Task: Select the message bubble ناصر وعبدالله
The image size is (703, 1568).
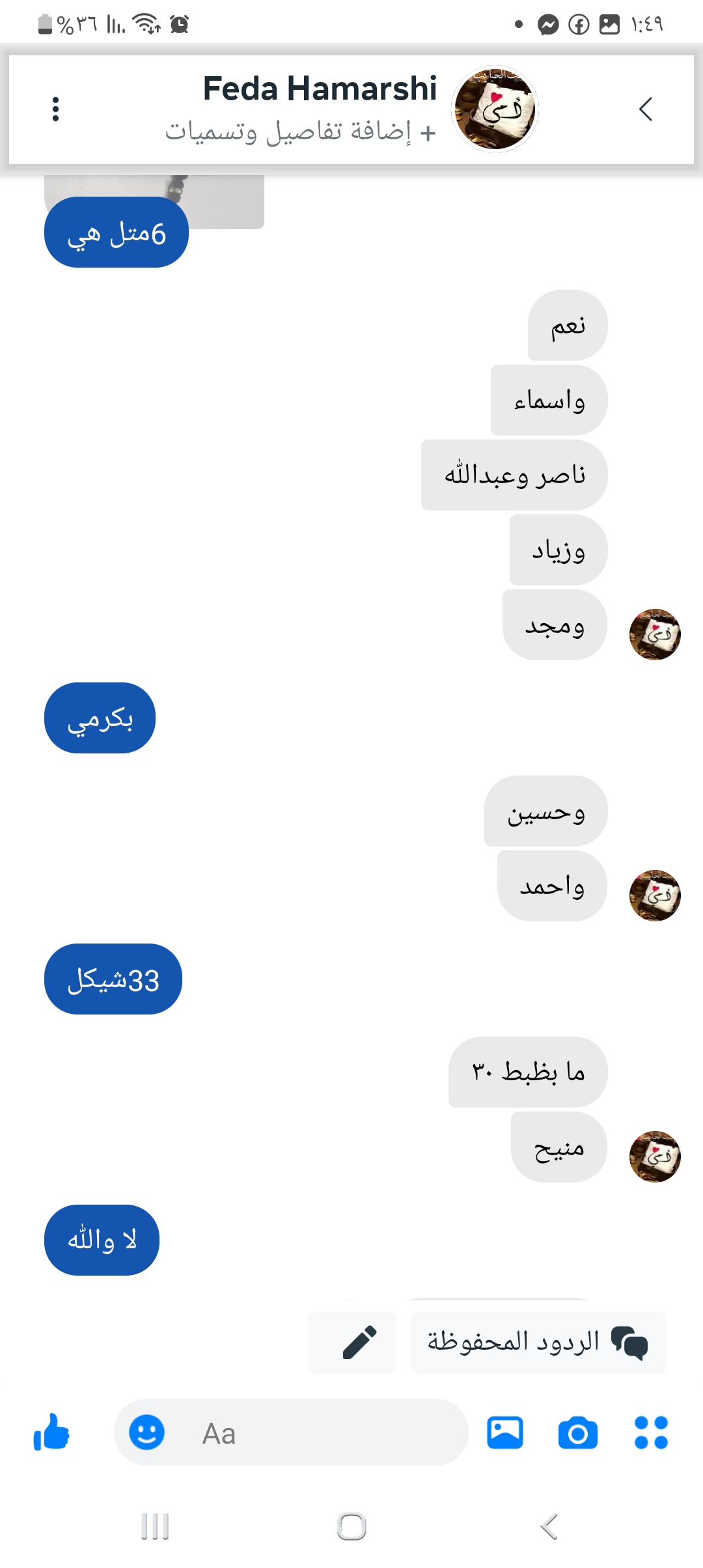Action: 514,475
